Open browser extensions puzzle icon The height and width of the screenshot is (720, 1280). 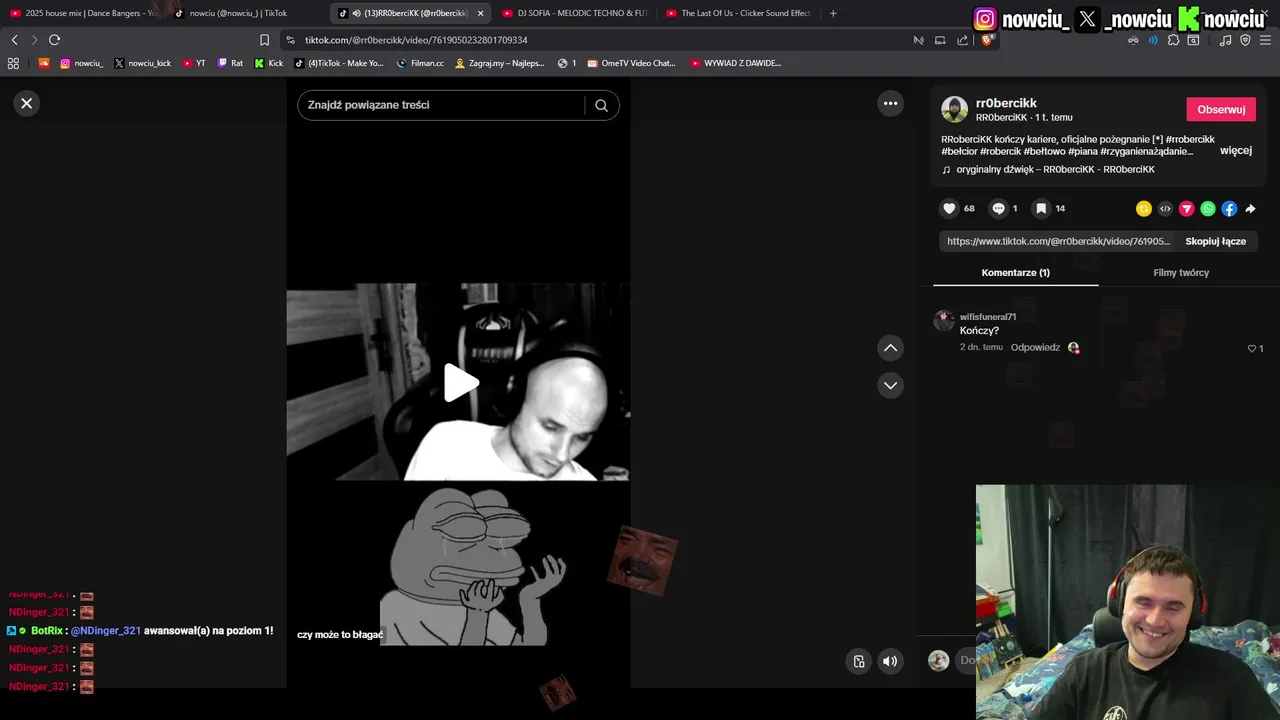coord(1173,40)
